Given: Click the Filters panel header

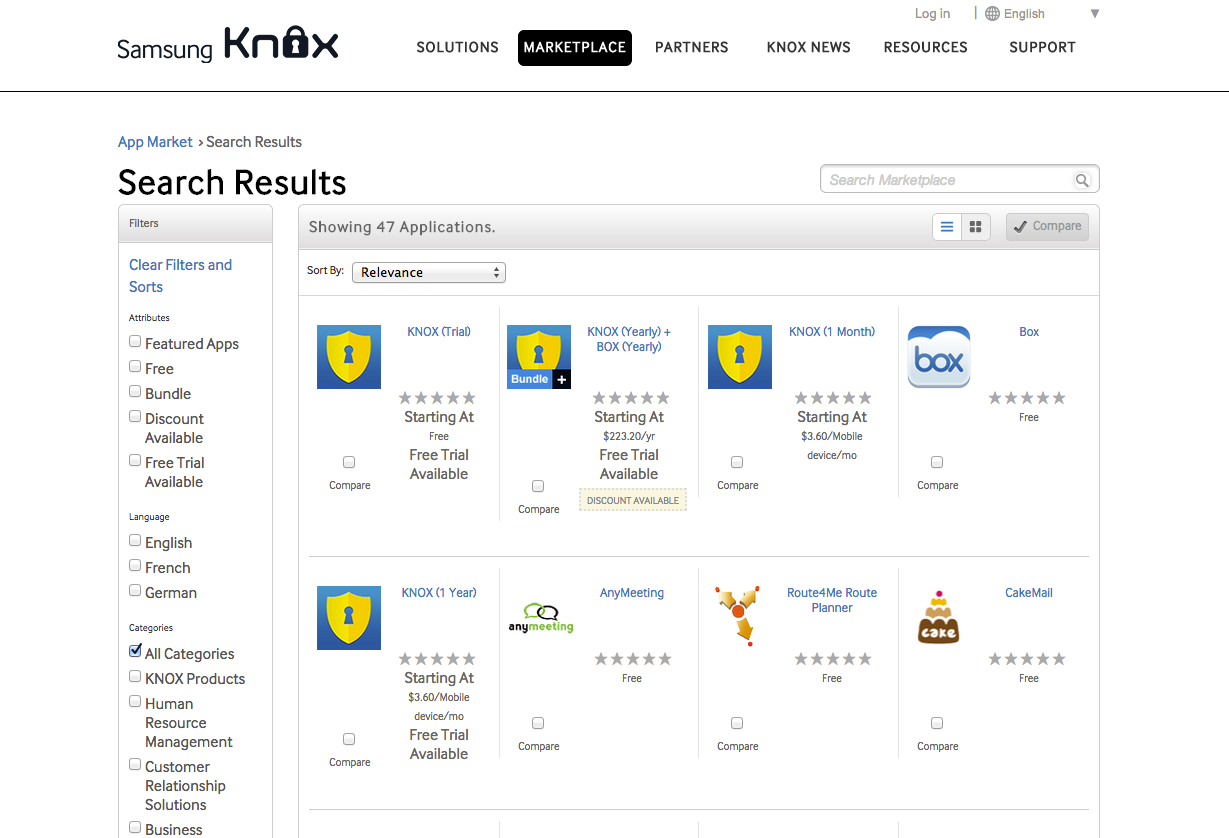Looking at the screenshot, I should 195,223.
